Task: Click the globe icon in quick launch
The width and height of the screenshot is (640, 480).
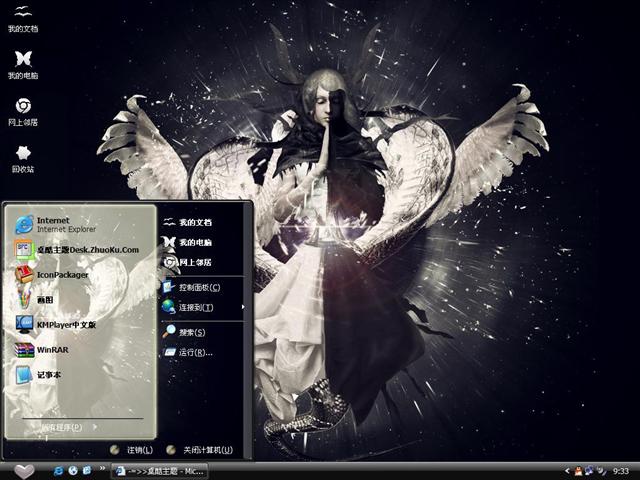Action: pyautogui.click(x=73, y=471)
